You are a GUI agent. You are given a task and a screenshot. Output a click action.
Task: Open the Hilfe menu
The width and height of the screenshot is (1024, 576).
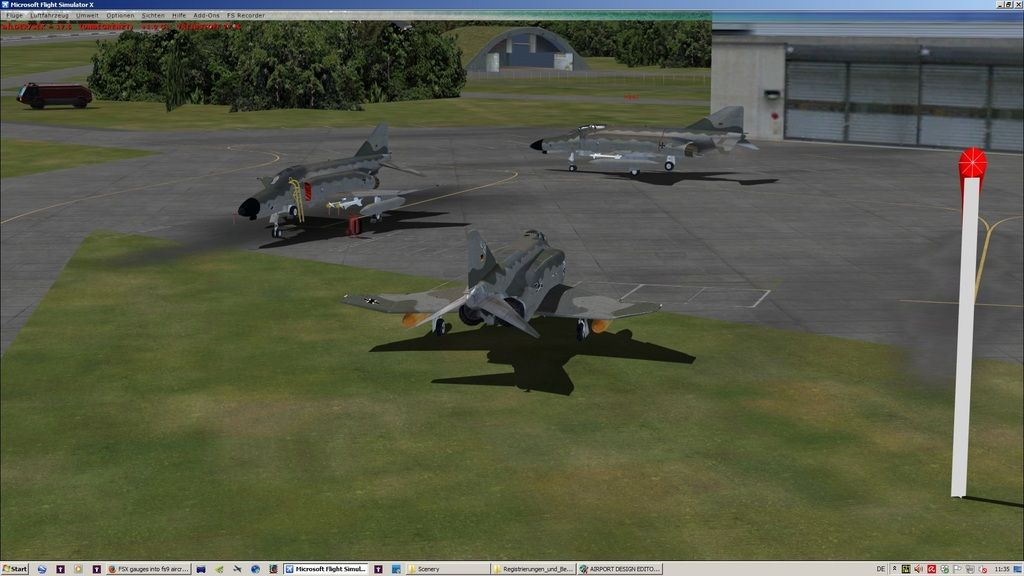point(179,16)
